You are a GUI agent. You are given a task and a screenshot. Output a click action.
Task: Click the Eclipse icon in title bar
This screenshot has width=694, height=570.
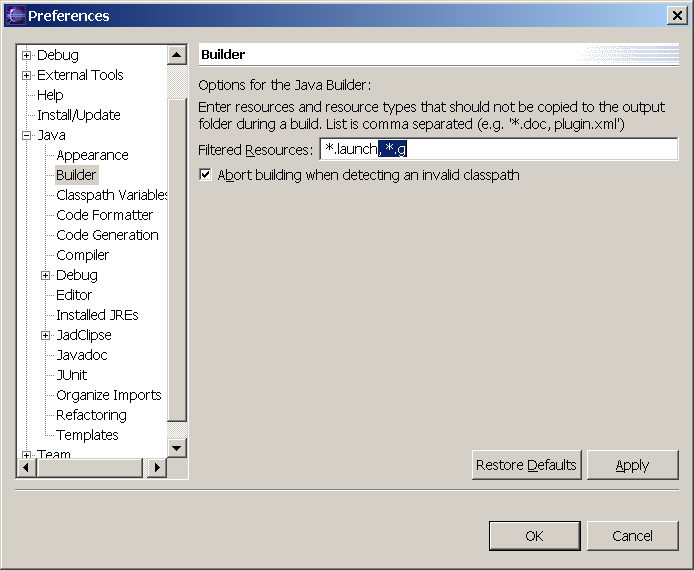point(15,15)
